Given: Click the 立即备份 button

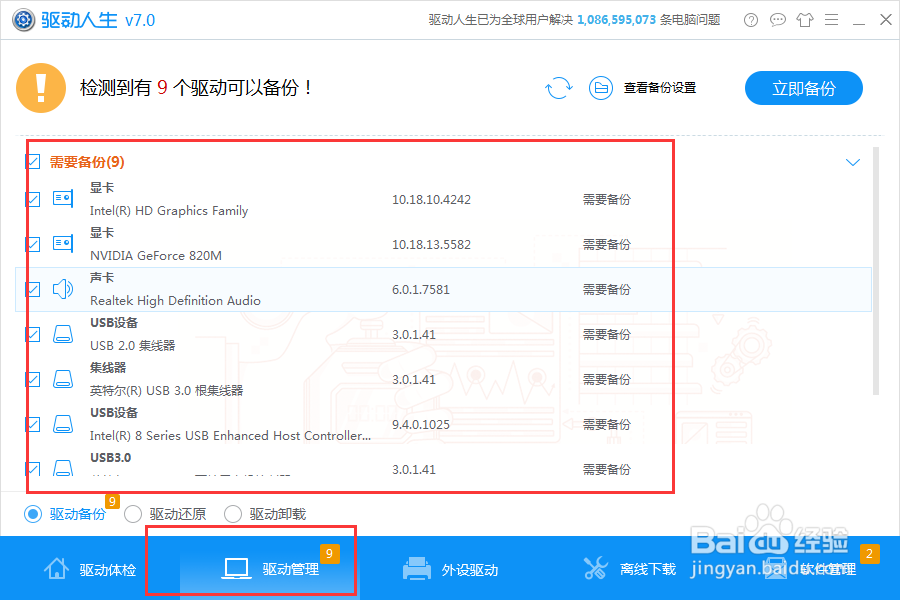Looking at the screenshot, I should (804, 88).
